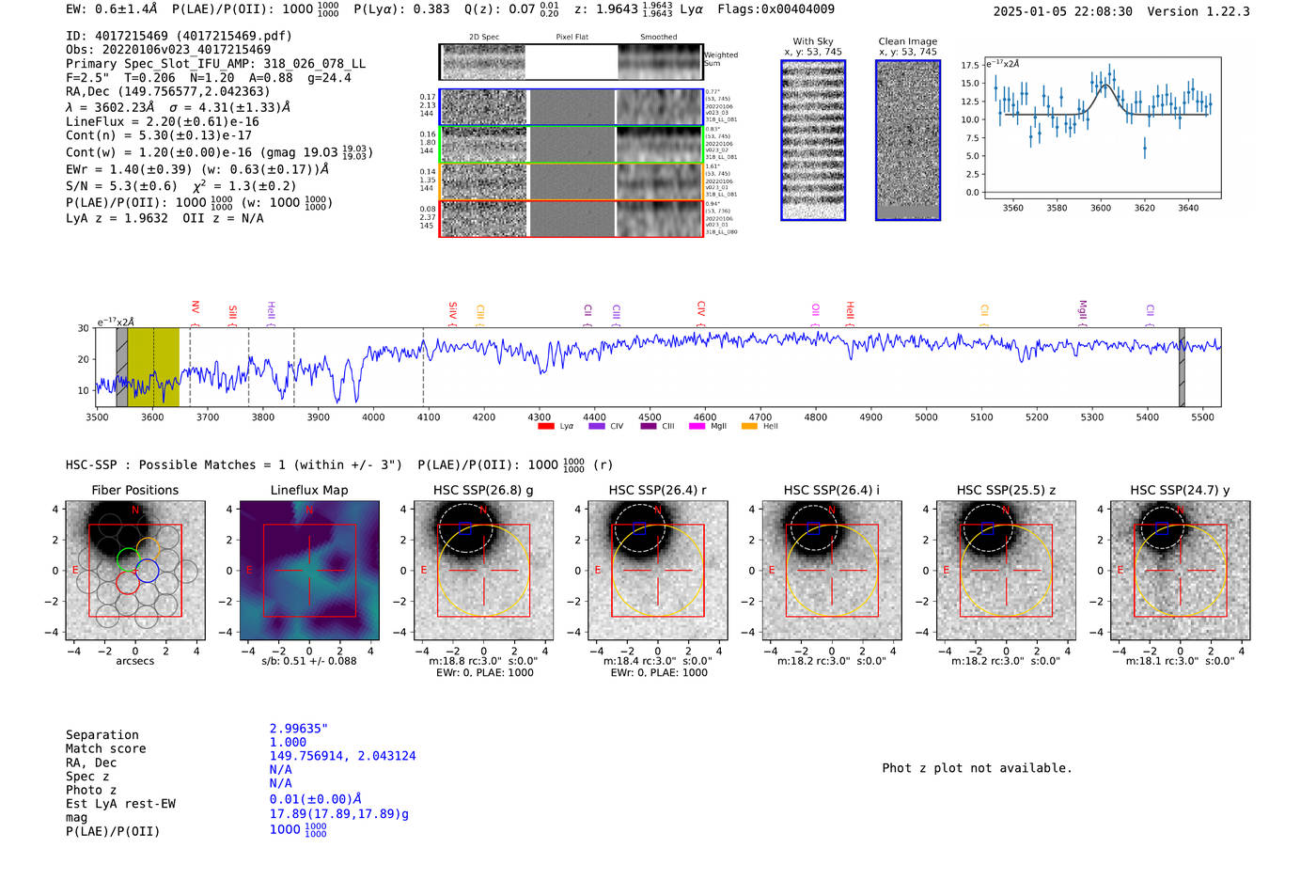Click the Flags:0x00404009 header text
This screenshot has width=1316, height=896.
tap(775, 9)
